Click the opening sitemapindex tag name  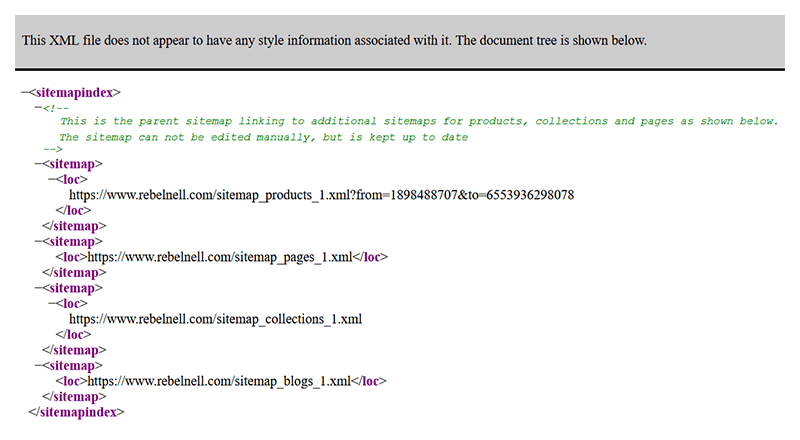point(75,92)
